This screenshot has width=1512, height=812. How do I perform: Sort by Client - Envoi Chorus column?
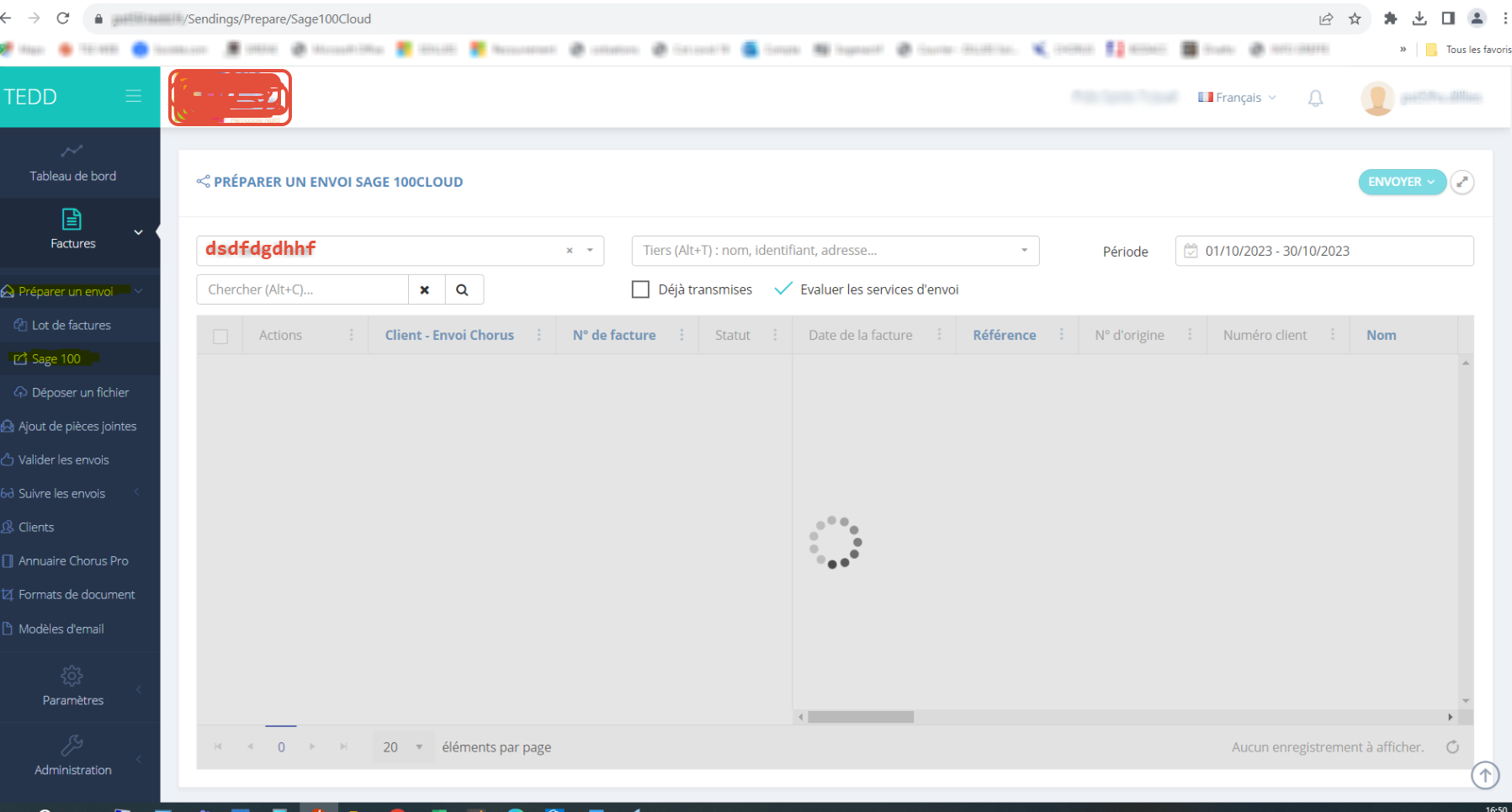pyautogui.click(x=449, y=335)
